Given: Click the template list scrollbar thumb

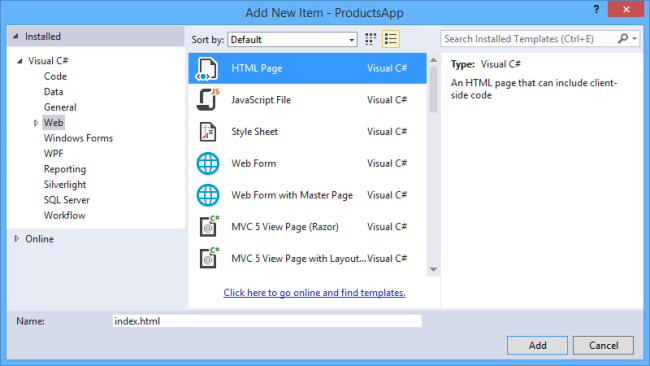Looking at the screenshot, I should pos(434,89).
